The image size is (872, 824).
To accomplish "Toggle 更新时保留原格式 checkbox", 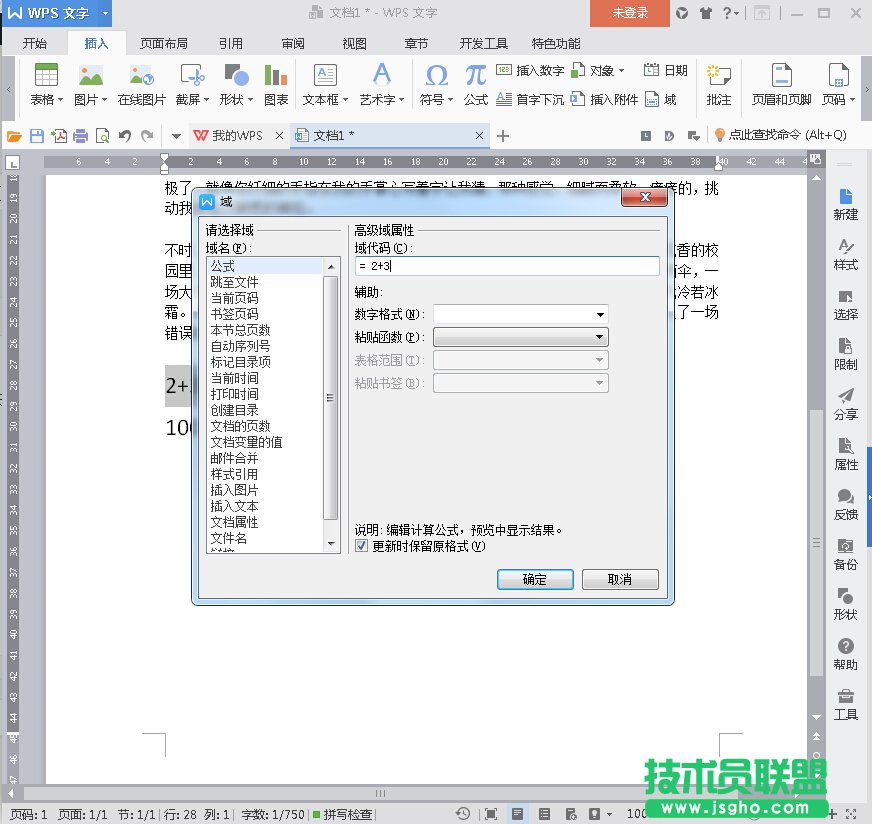I will [362, 546].
